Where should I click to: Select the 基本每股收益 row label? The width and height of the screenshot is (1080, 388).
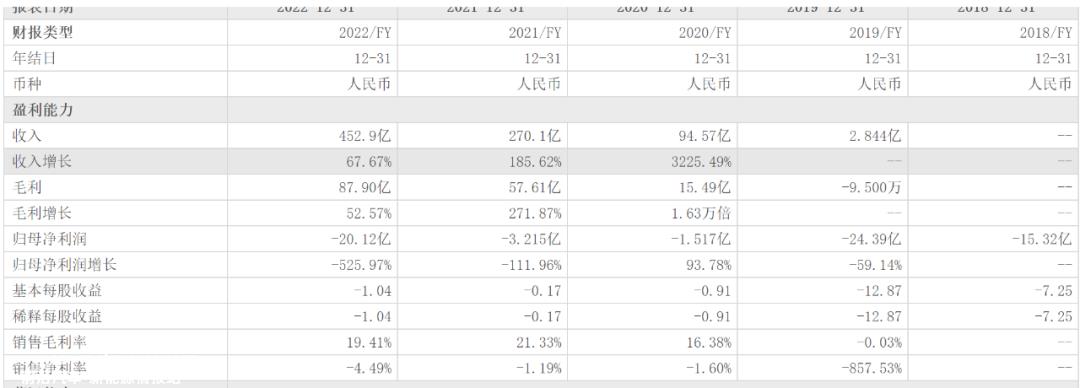click(x=57, y=291)
